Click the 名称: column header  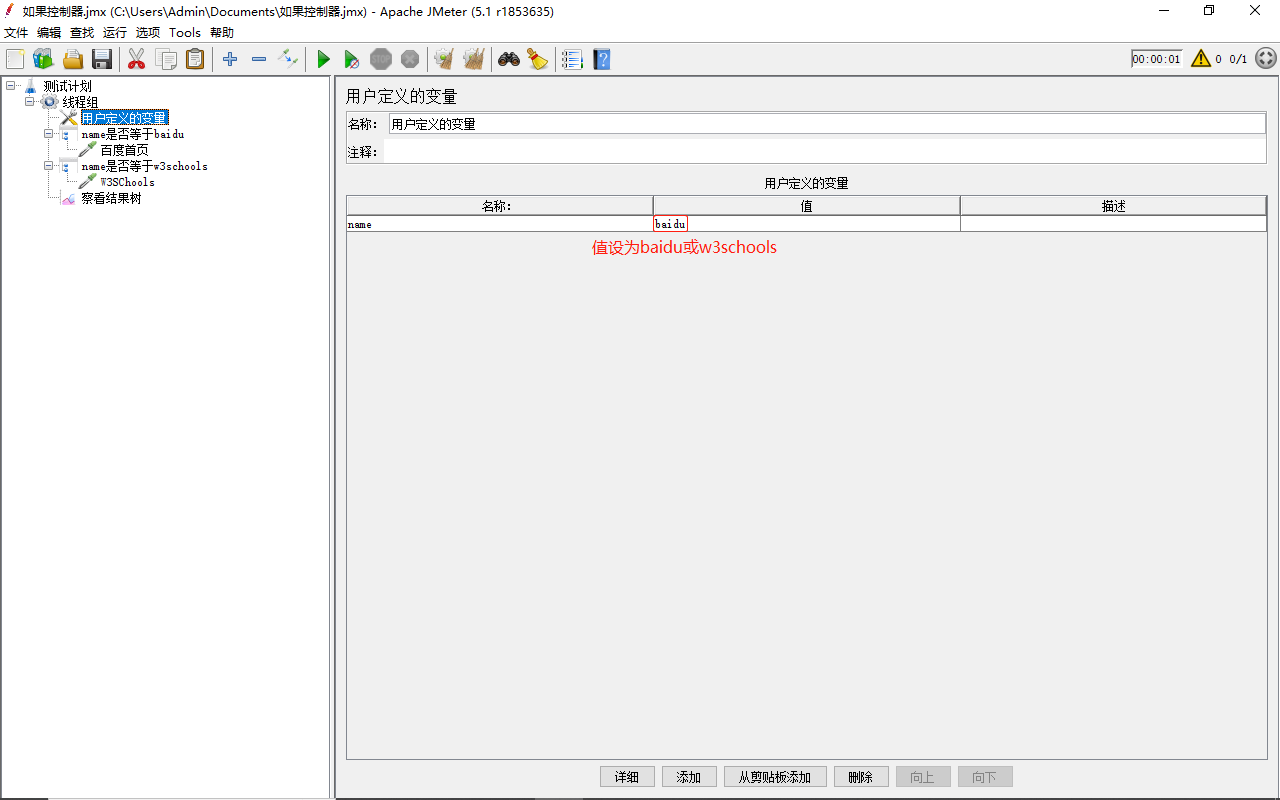(500, 206)
